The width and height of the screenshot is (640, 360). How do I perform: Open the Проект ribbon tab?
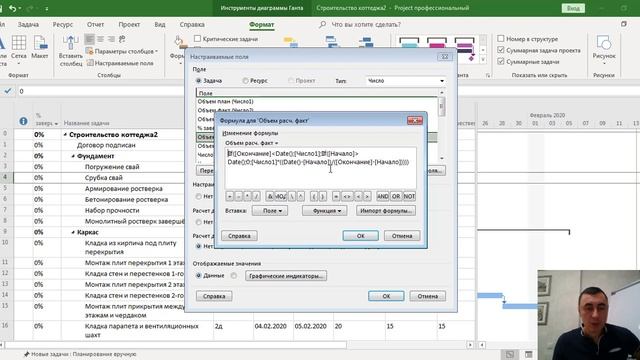click(x=129, y=24)
